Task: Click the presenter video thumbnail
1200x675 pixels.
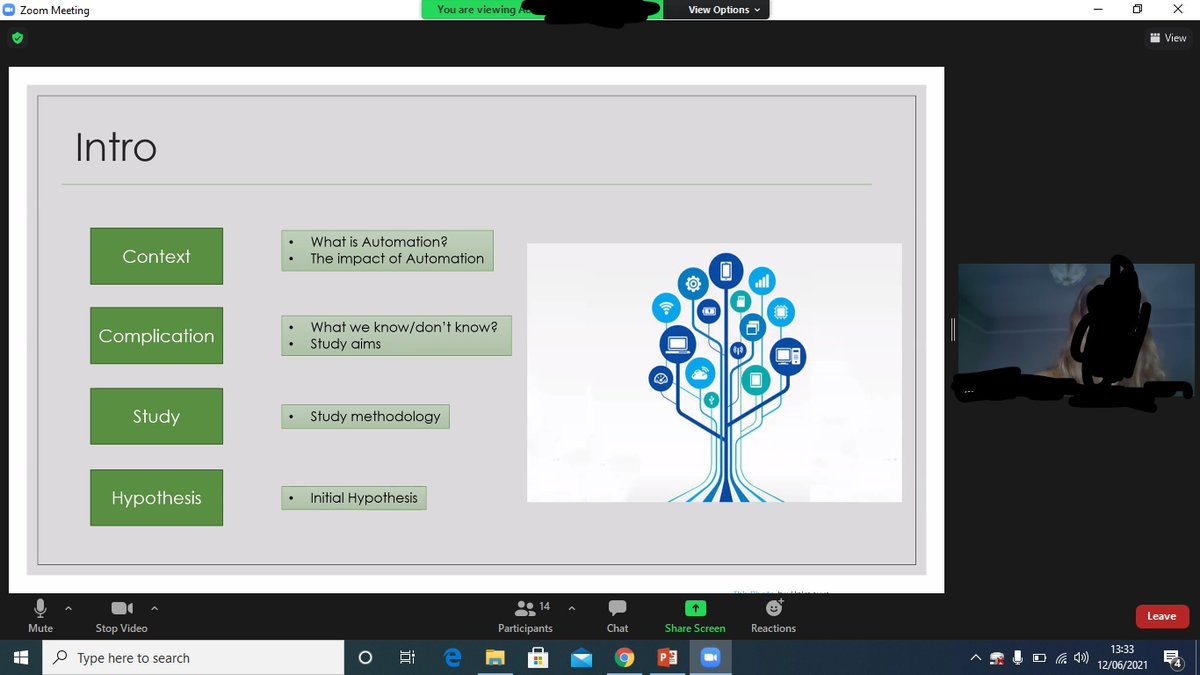Action: click(x=1074, y=333)
